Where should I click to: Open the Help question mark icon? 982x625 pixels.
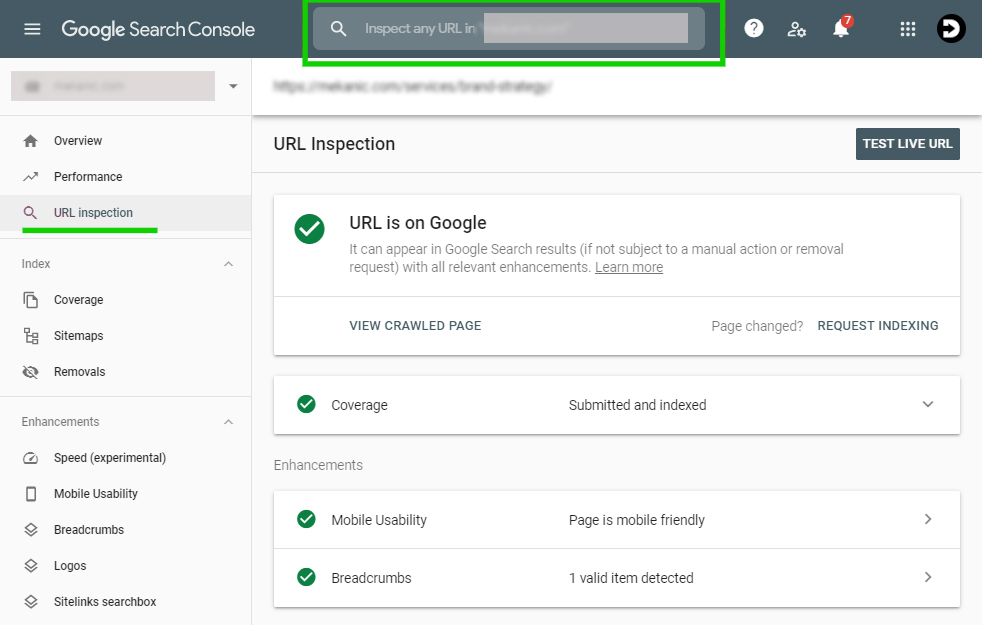tap(753, 28)
